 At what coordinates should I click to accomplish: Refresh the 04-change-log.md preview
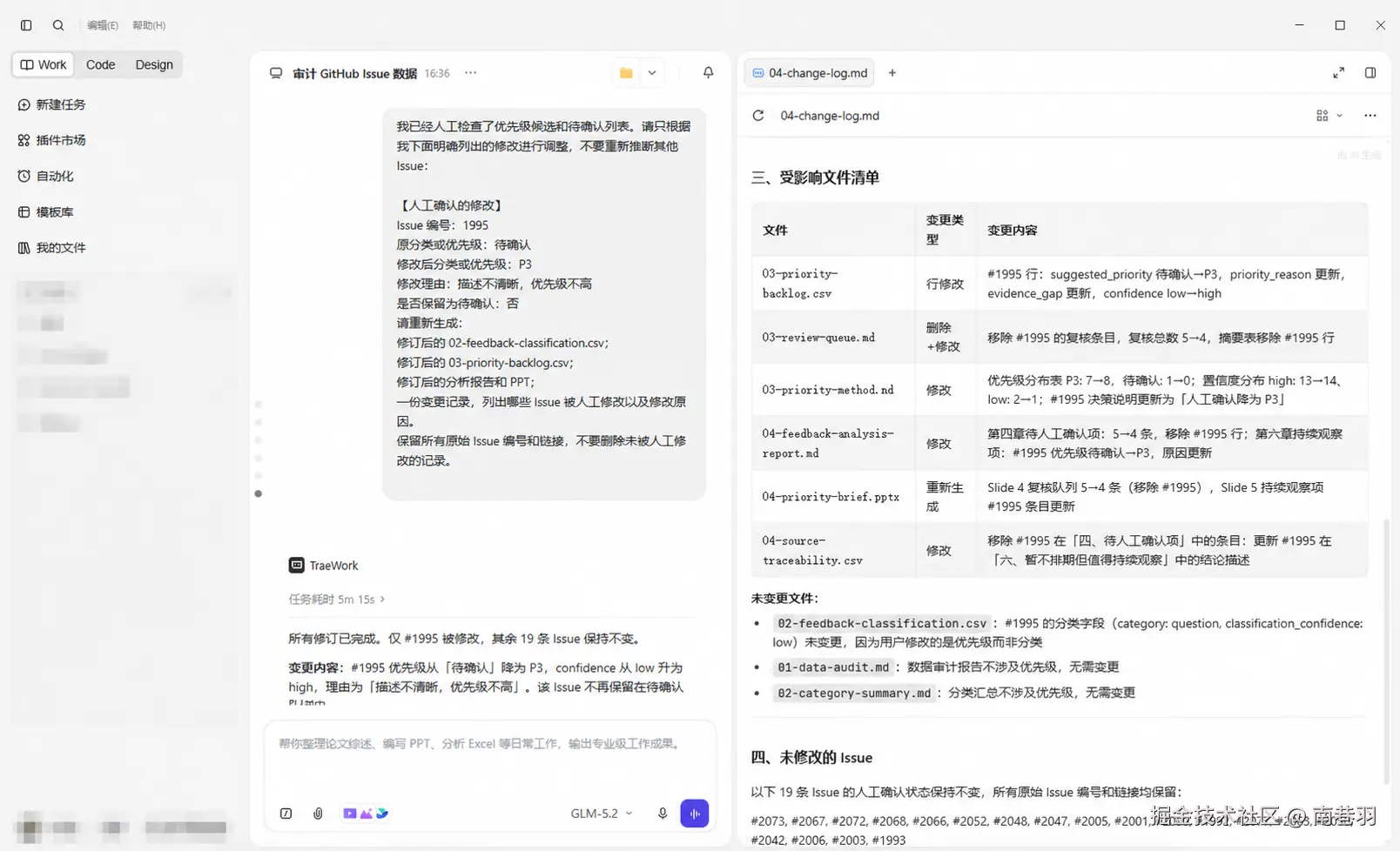[x=758, y=116]
